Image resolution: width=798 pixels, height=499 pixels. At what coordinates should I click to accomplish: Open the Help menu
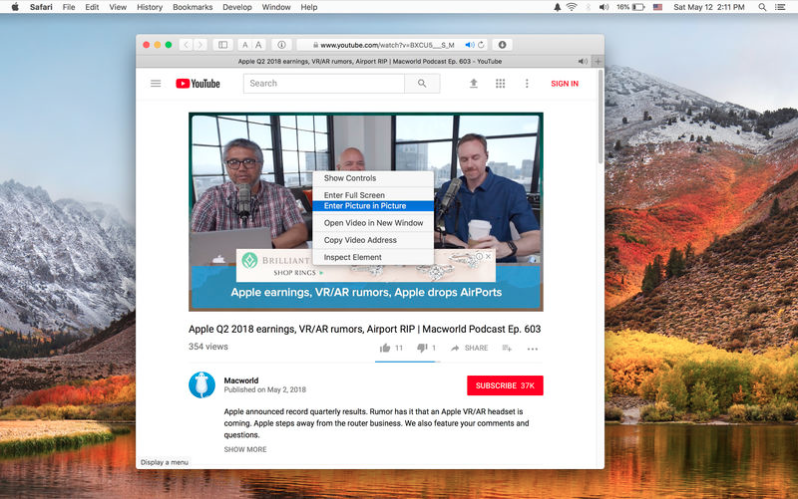(x=309, y=7)
